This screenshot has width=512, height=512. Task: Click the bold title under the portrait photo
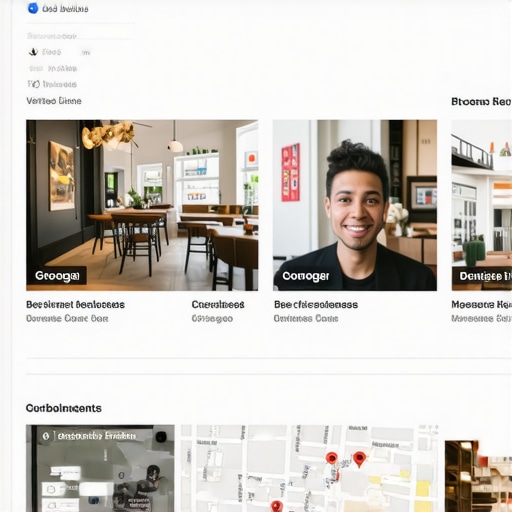click(316, 305)
